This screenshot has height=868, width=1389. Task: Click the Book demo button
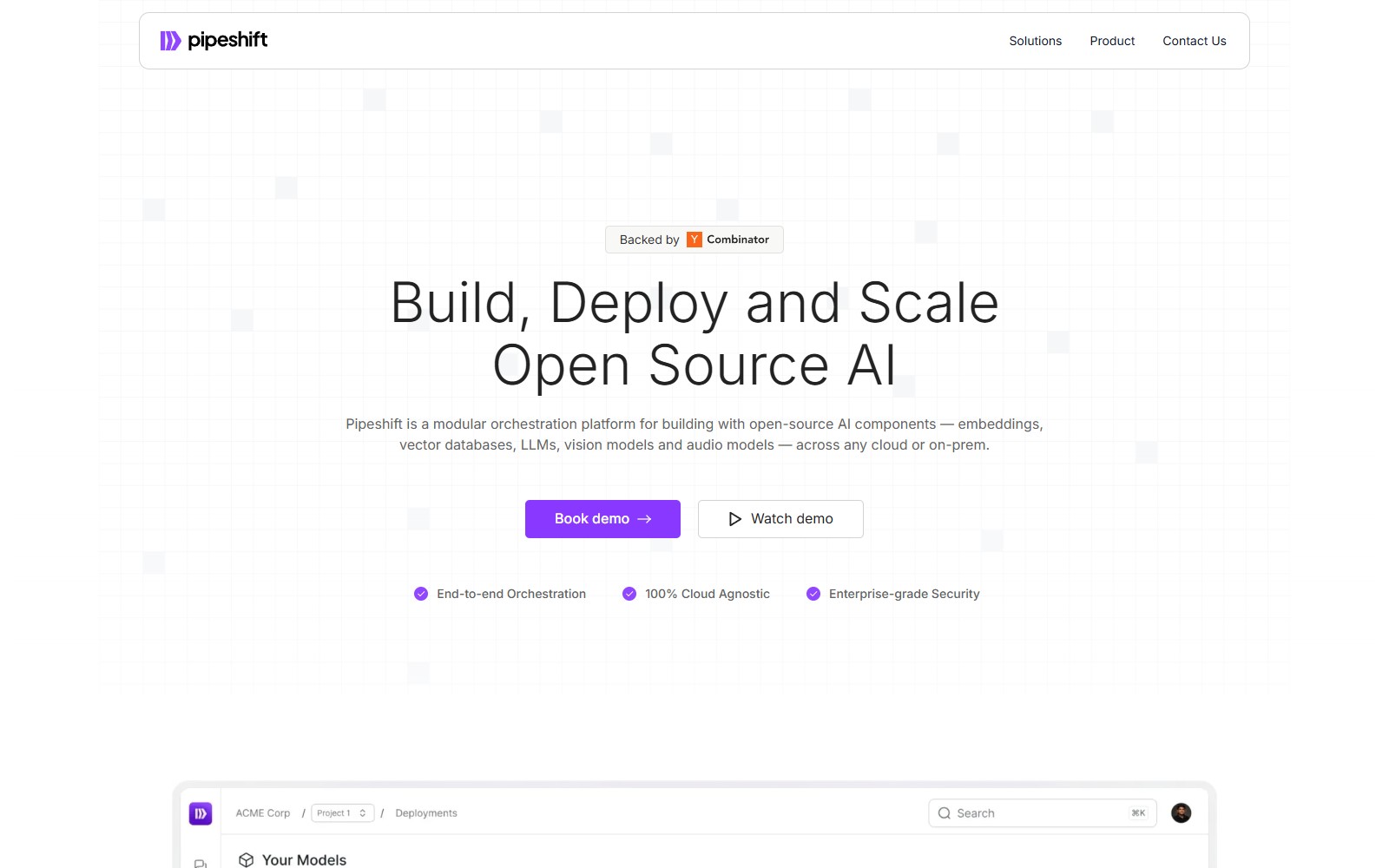[602, 519]
